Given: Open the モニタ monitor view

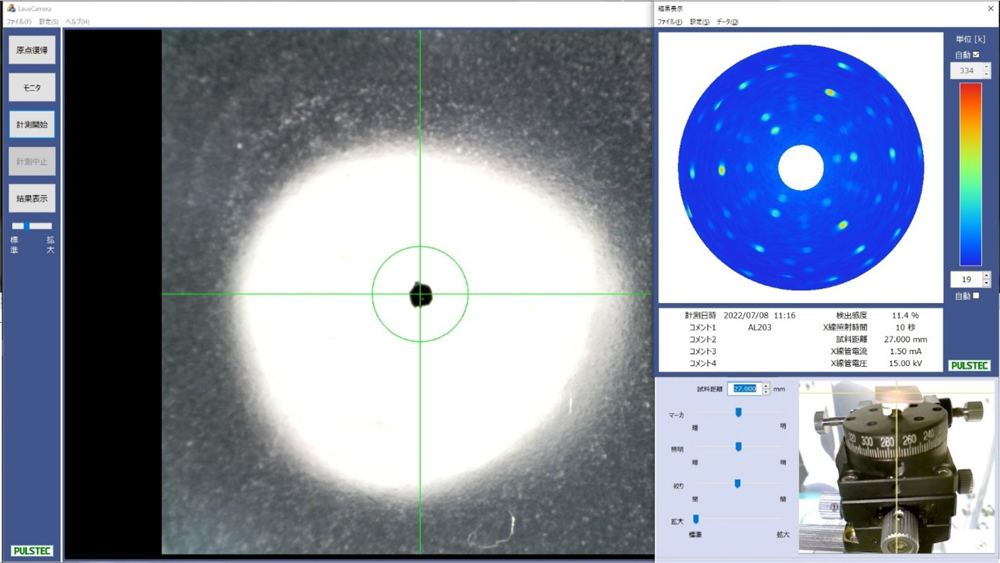Looking at the screenshot, I should pyautogui.click(x=32, y=87).
